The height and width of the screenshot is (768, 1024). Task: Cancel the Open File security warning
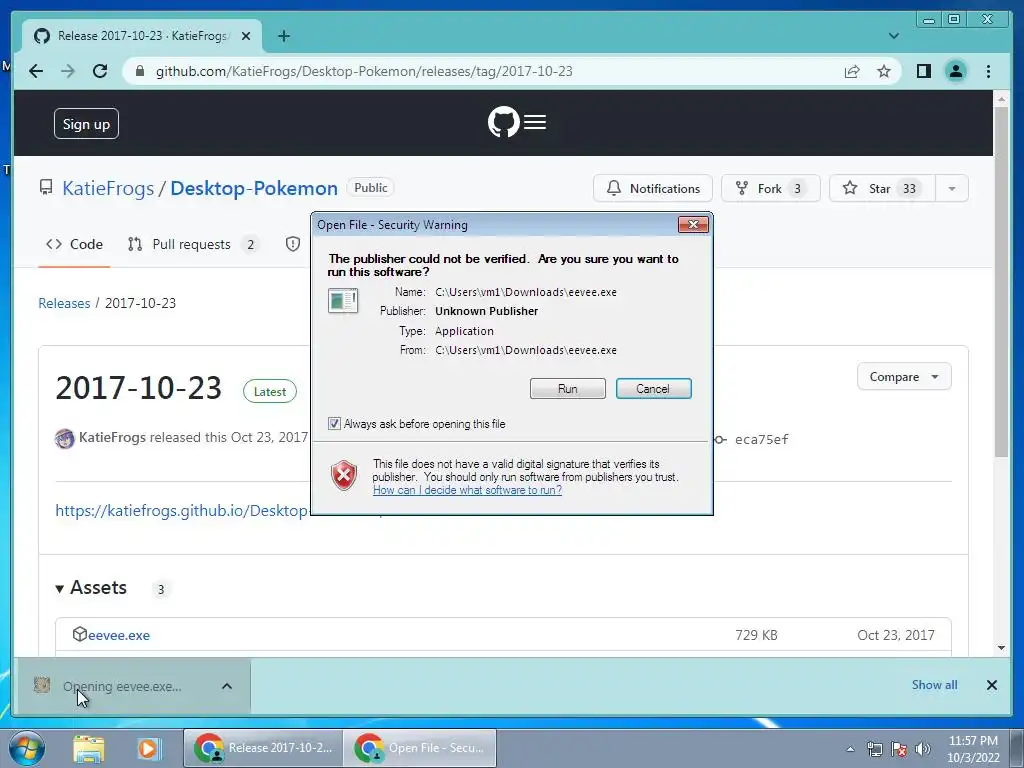click(x=653, y=389)
